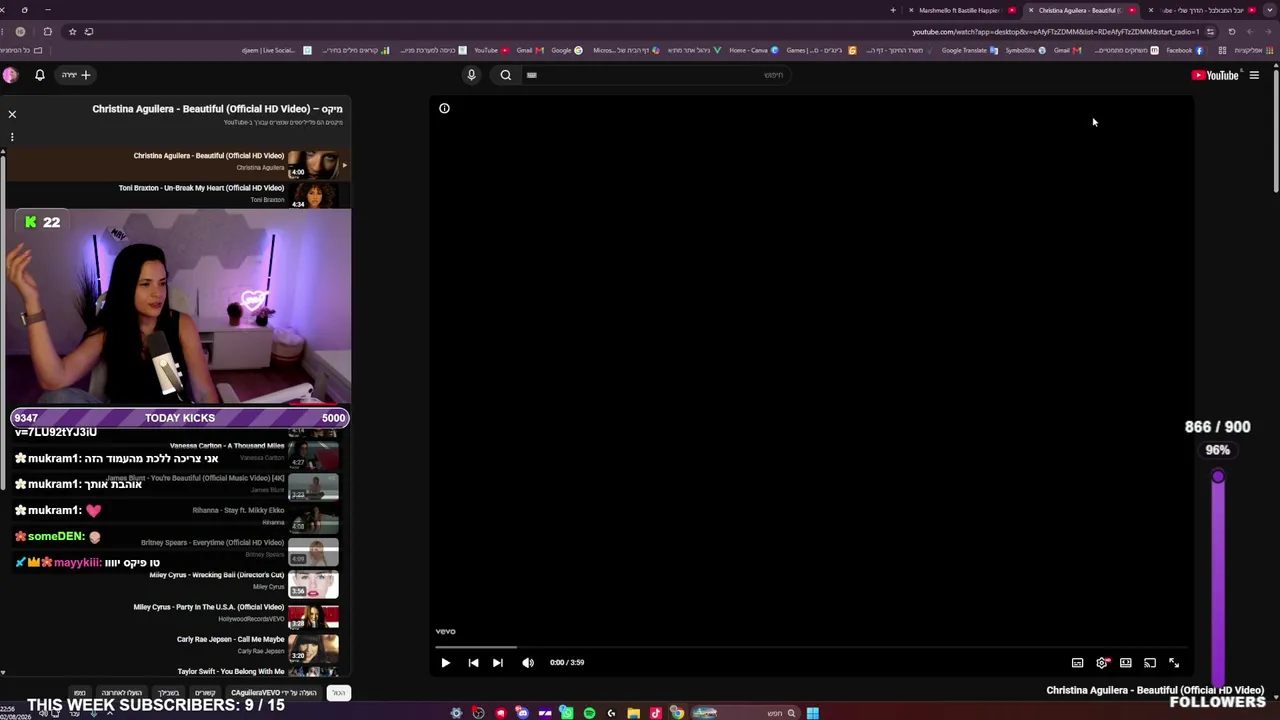Open the Windows Start menu
This screenshot has width=1280, height=720.
pos(813,713)
